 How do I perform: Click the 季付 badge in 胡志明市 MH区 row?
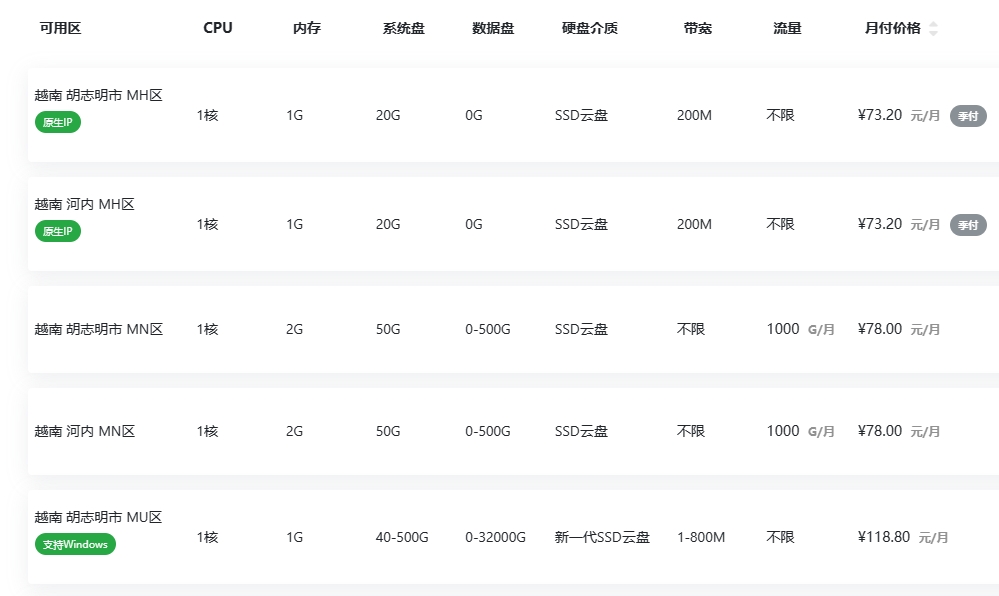pos(968,116)
